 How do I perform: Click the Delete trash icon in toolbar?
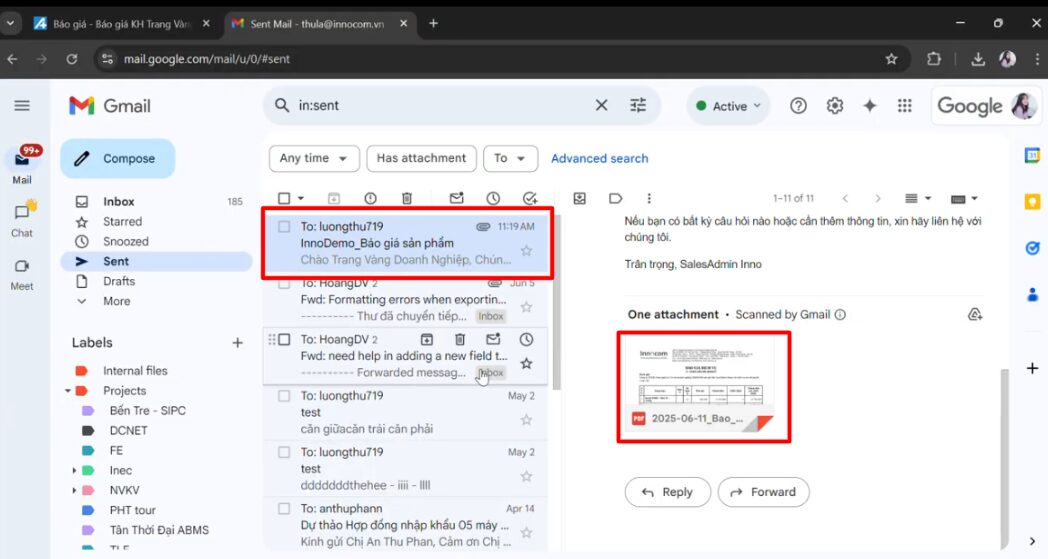click(407, 198)
